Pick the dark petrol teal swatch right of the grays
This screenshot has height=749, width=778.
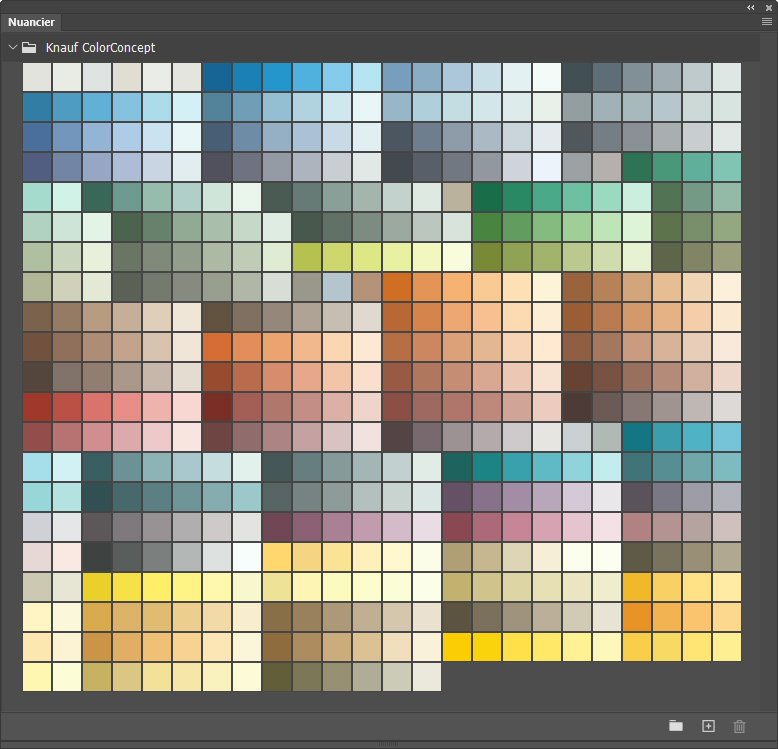coord(637,437)
